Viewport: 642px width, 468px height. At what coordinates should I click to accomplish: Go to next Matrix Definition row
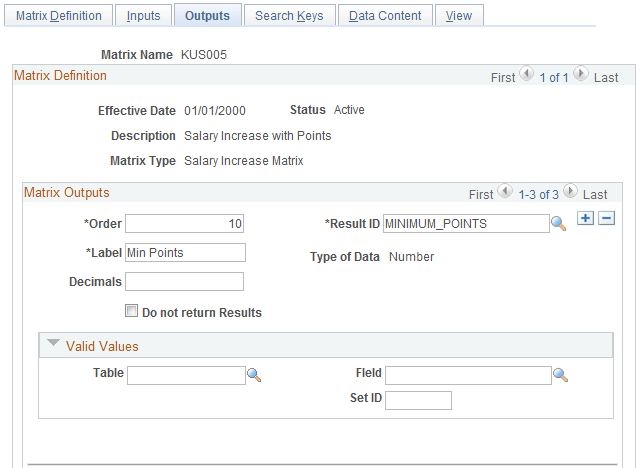(580, 74)
